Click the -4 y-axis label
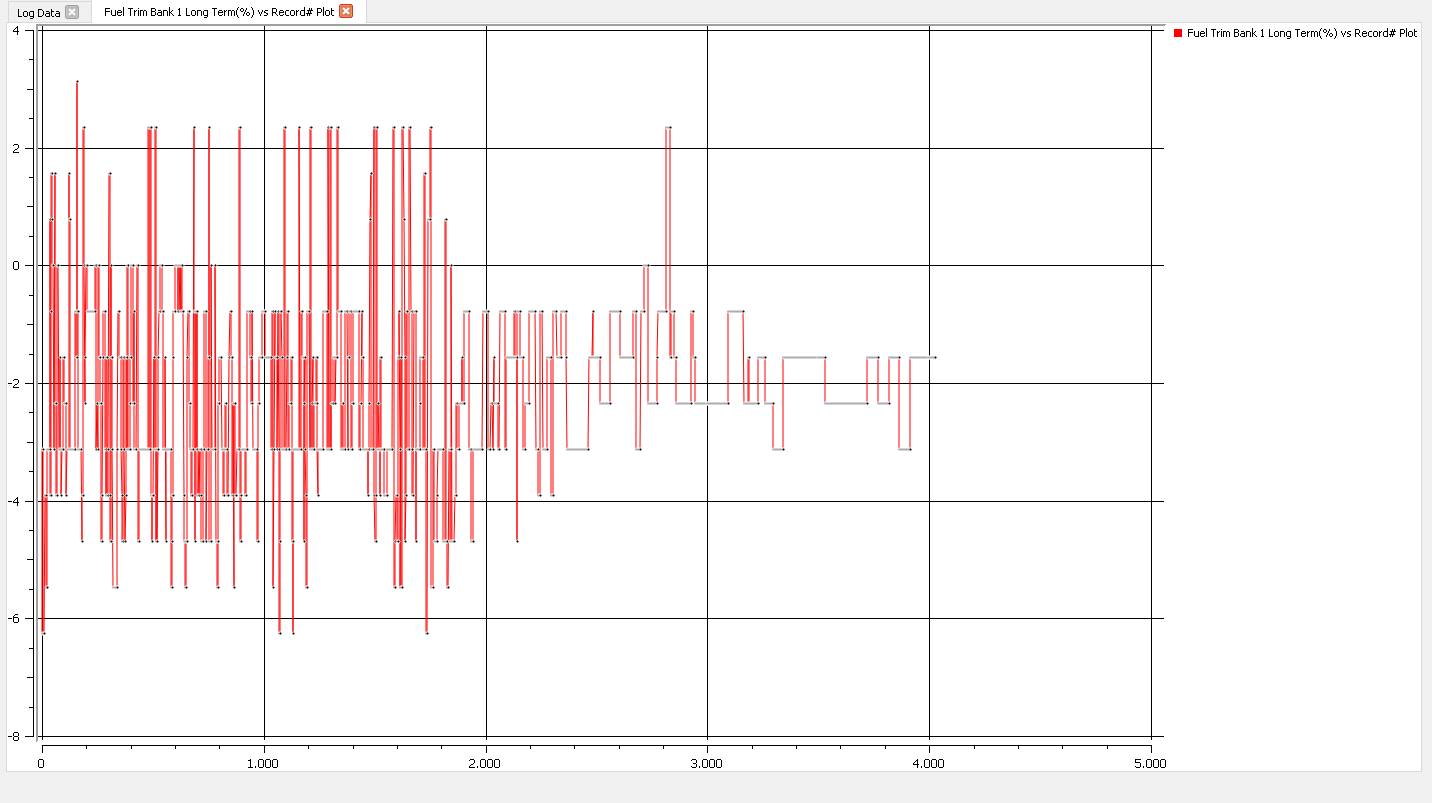Image resolution: width=1432 pixels, height=803 pixels. [x=15, y=501]
